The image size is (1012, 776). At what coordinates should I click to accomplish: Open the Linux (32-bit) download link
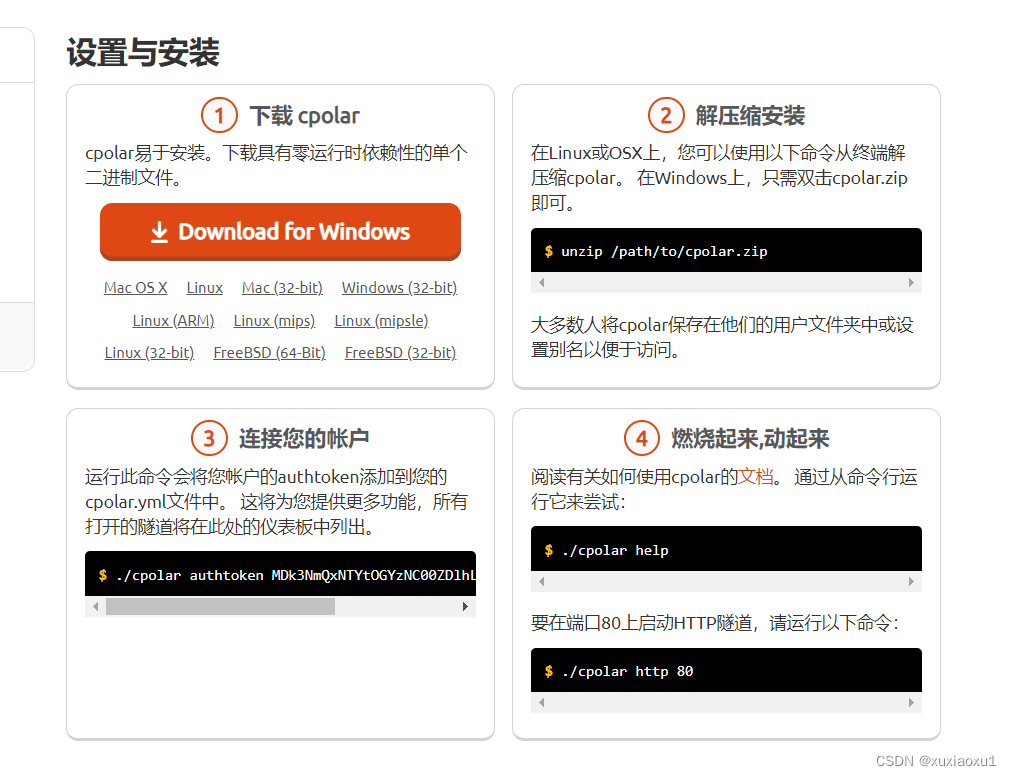click(x=149, y=353)
